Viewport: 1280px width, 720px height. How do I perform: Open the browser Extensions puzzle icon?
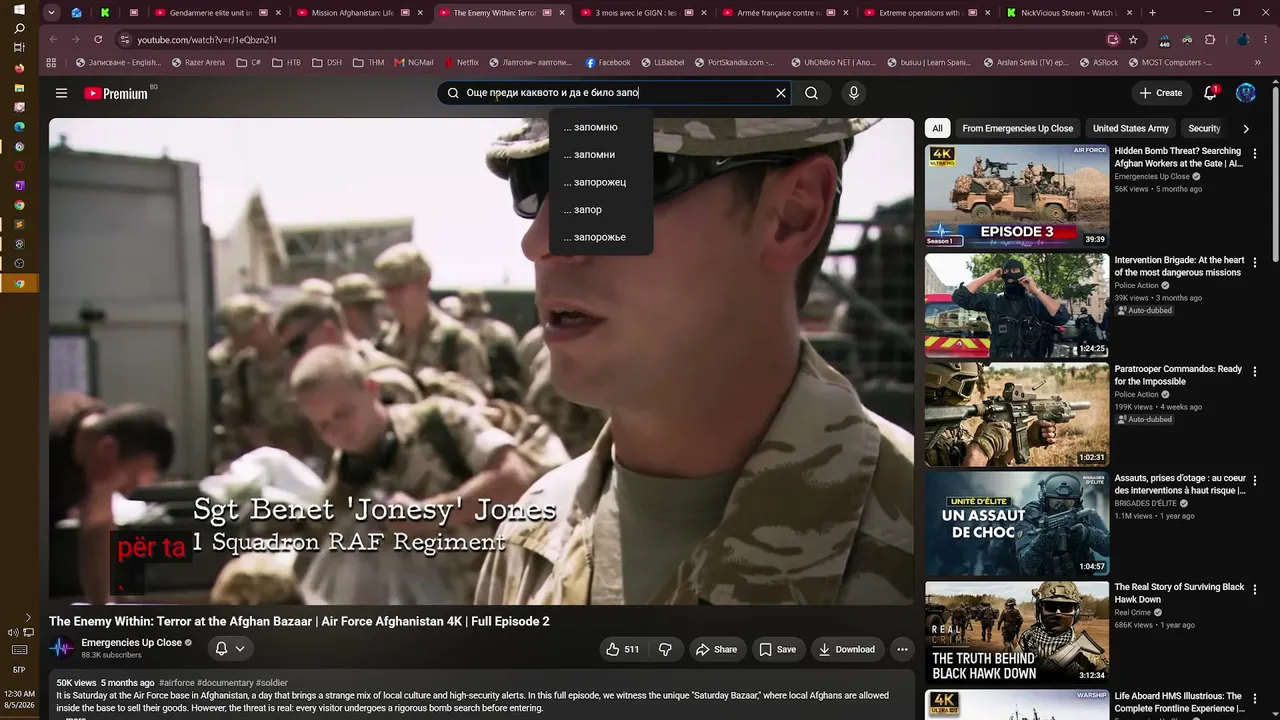pyautogui.click(x=1210, y=39)
